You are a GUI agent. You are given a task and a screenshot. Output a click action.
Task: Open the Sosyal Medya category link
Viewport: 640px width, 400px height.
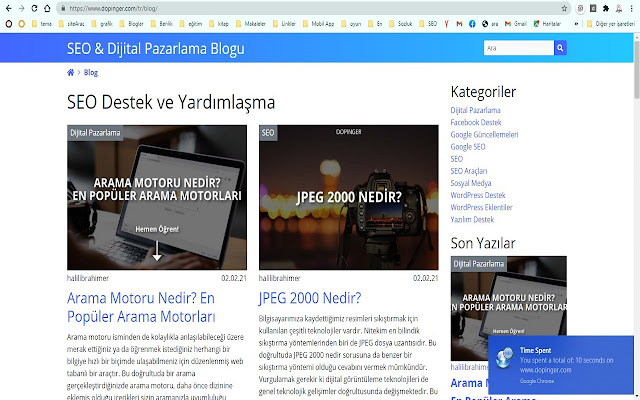tap(473, 183)
